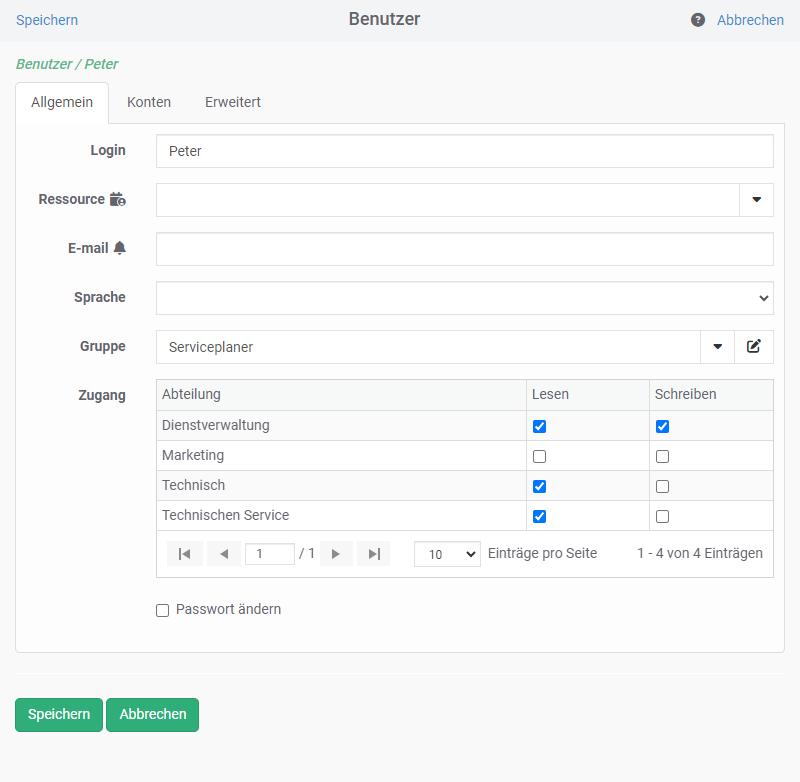Expand the Ressource dropdown arrow
This screenshot has height=782, width=800.
point(756,200)
